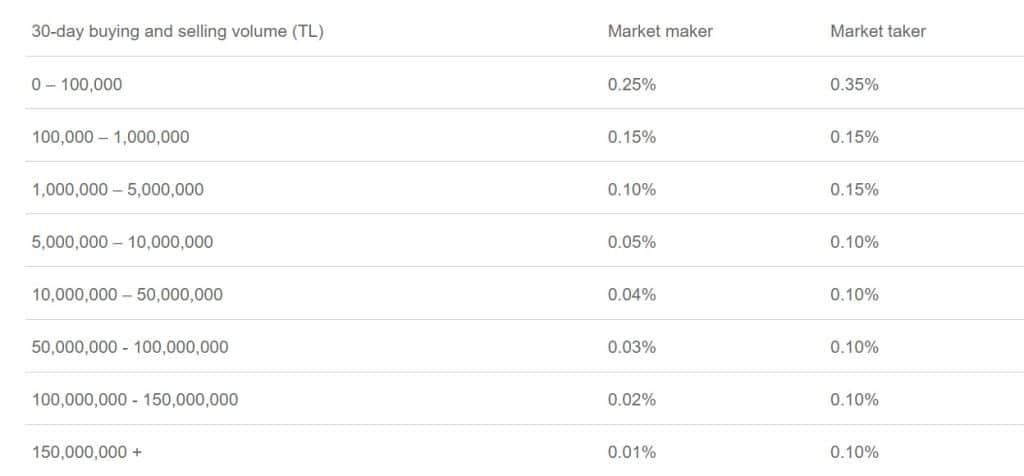Select the "5,000,000 – 10,000,000" volume tier
The width and height of the screenshot is (1024, 476).
point(122,242)
